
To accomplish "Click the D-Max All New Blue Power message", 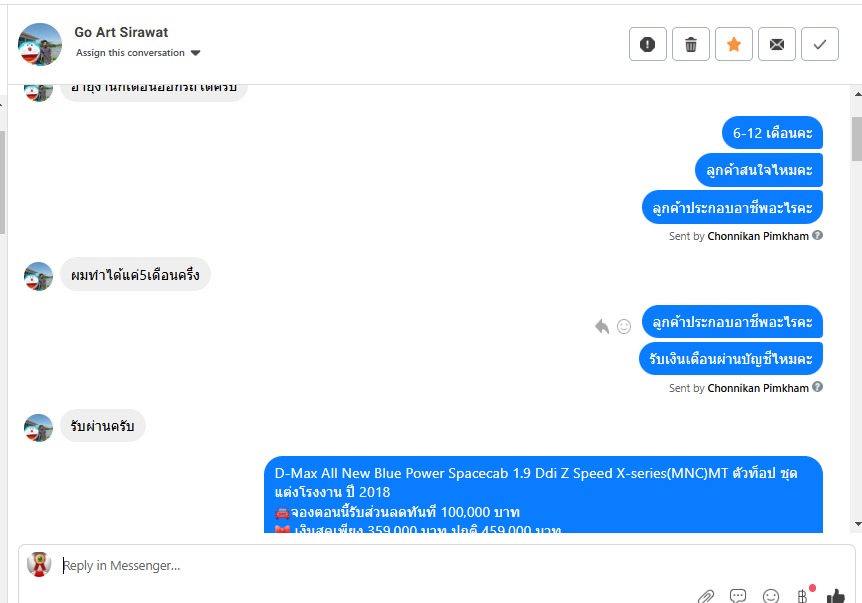I will pyautogui.click(x=543, y=495).
